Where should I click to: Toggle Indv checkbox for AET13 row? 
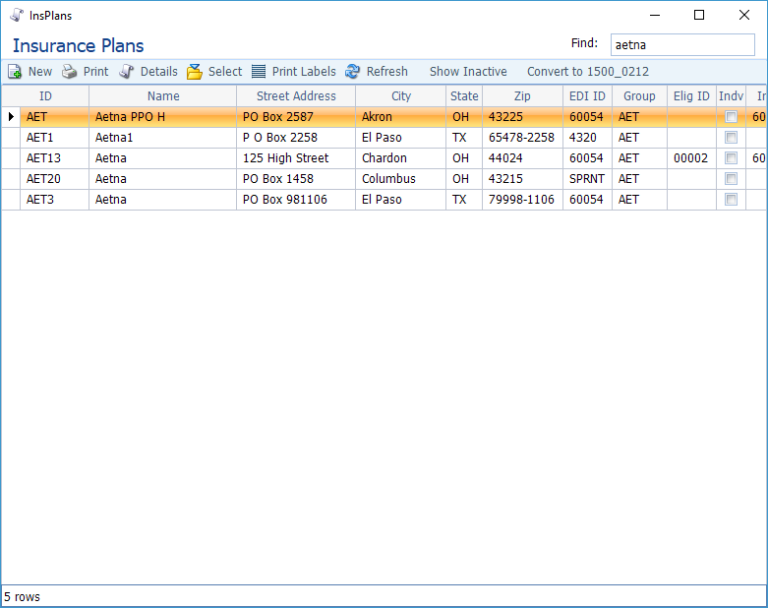731,158
